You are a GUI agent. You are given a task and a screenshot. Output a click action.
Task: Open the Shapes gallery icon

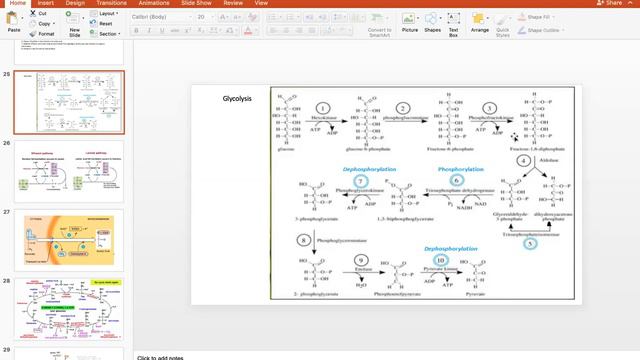tap(431, 18)
